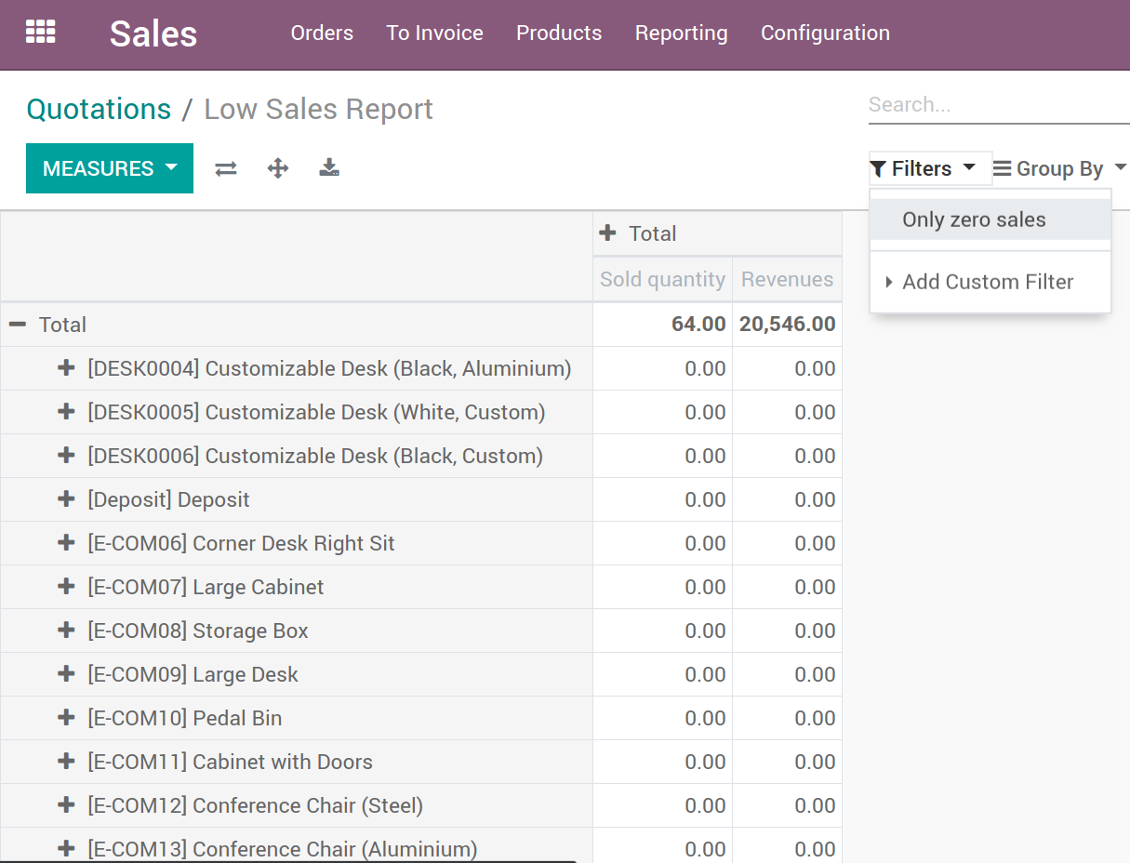The height and width of the screenshot is (863, 1130).
Task: Expand E-COM08 Storage Box row
Action: coord(66,630)
